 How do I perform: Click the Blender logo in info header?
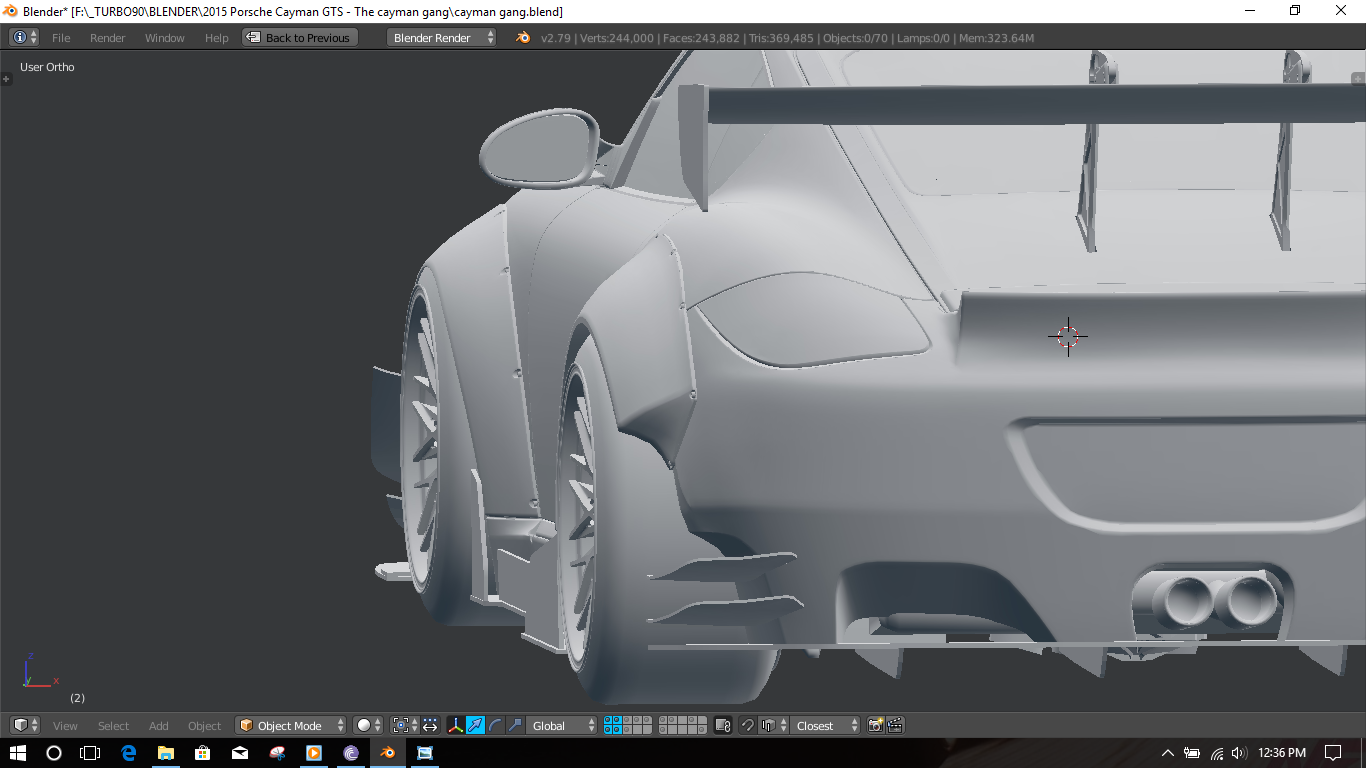523,37
